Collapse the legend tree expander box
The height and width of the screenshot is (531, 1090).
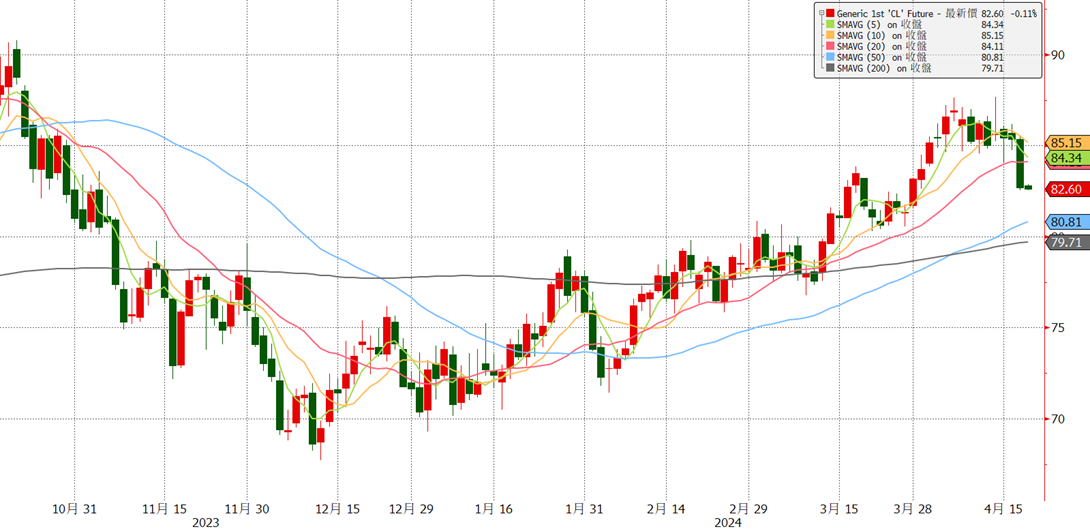822,13
